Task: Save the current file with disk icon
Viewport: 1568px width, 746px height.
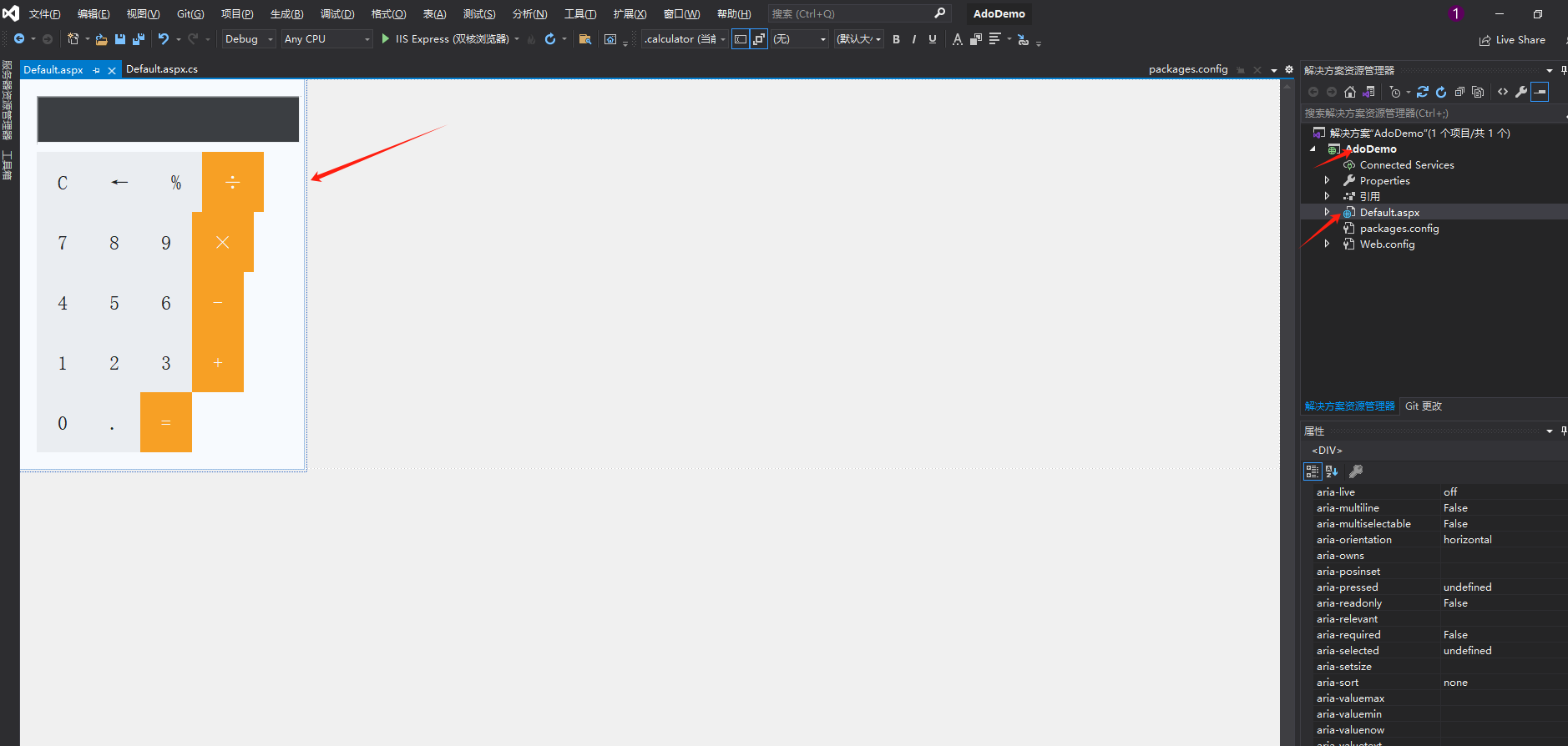Action: pos(120,39)
